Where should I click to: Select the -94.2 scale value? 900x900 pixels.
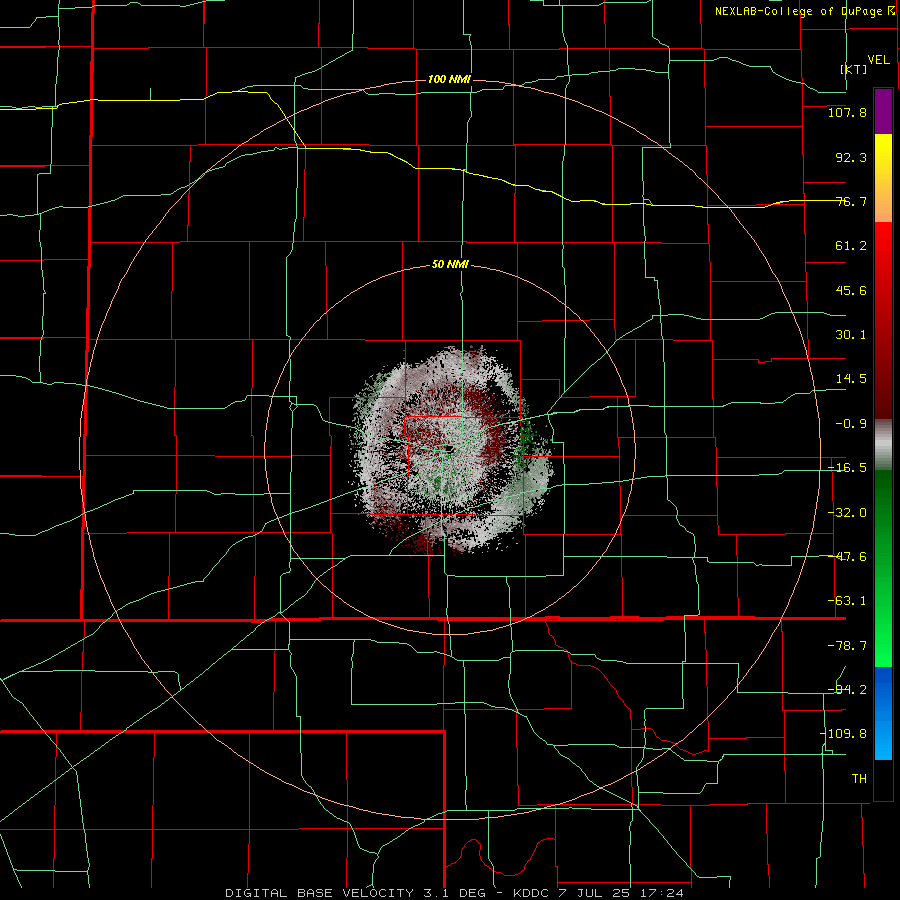point(847,690)
